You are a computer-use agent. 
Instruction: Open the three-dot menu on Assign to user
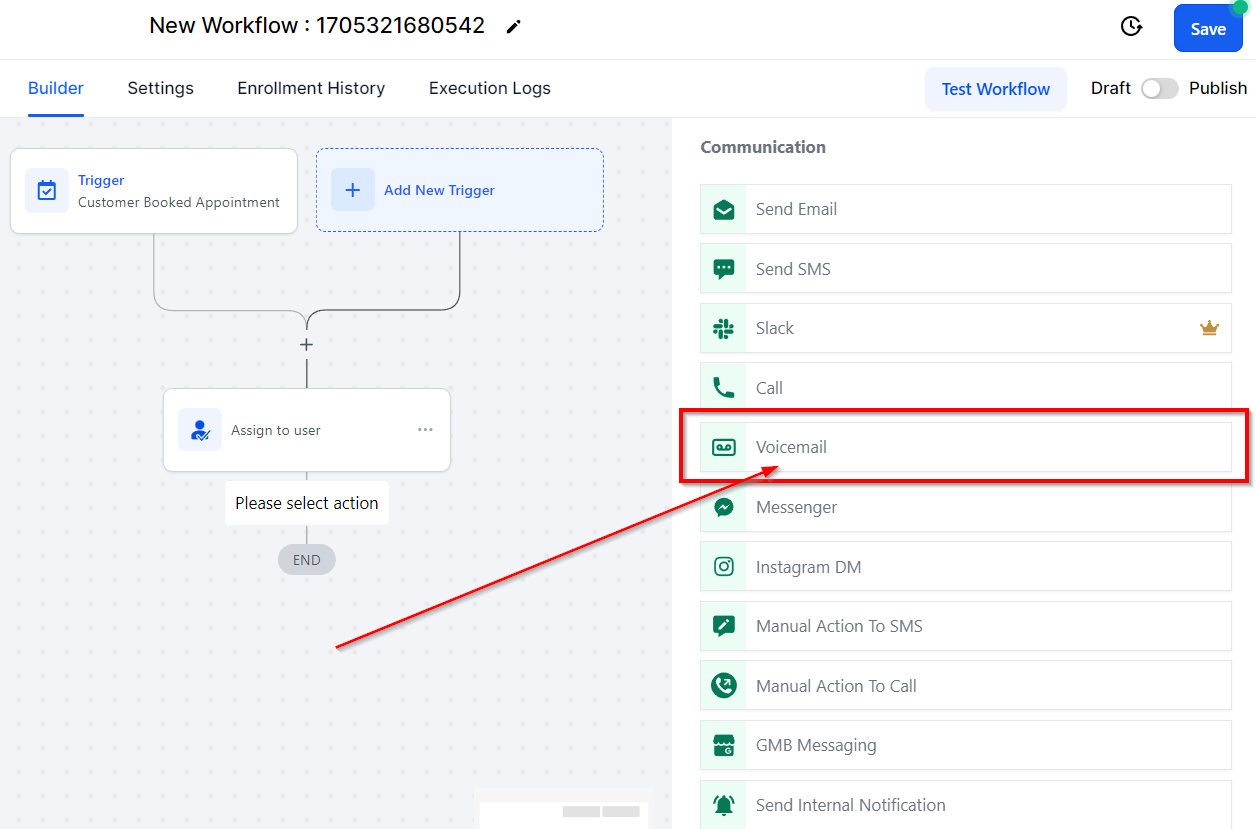point(425,430)
